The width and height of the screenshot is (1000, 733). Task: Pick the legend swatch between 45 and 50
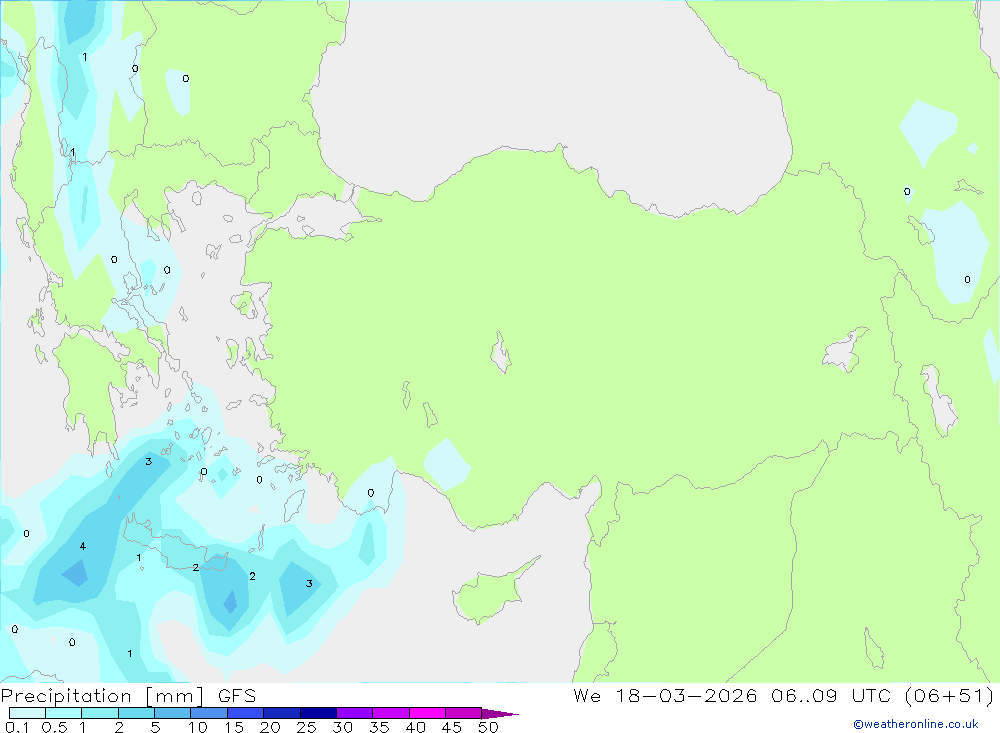(464, 713)
